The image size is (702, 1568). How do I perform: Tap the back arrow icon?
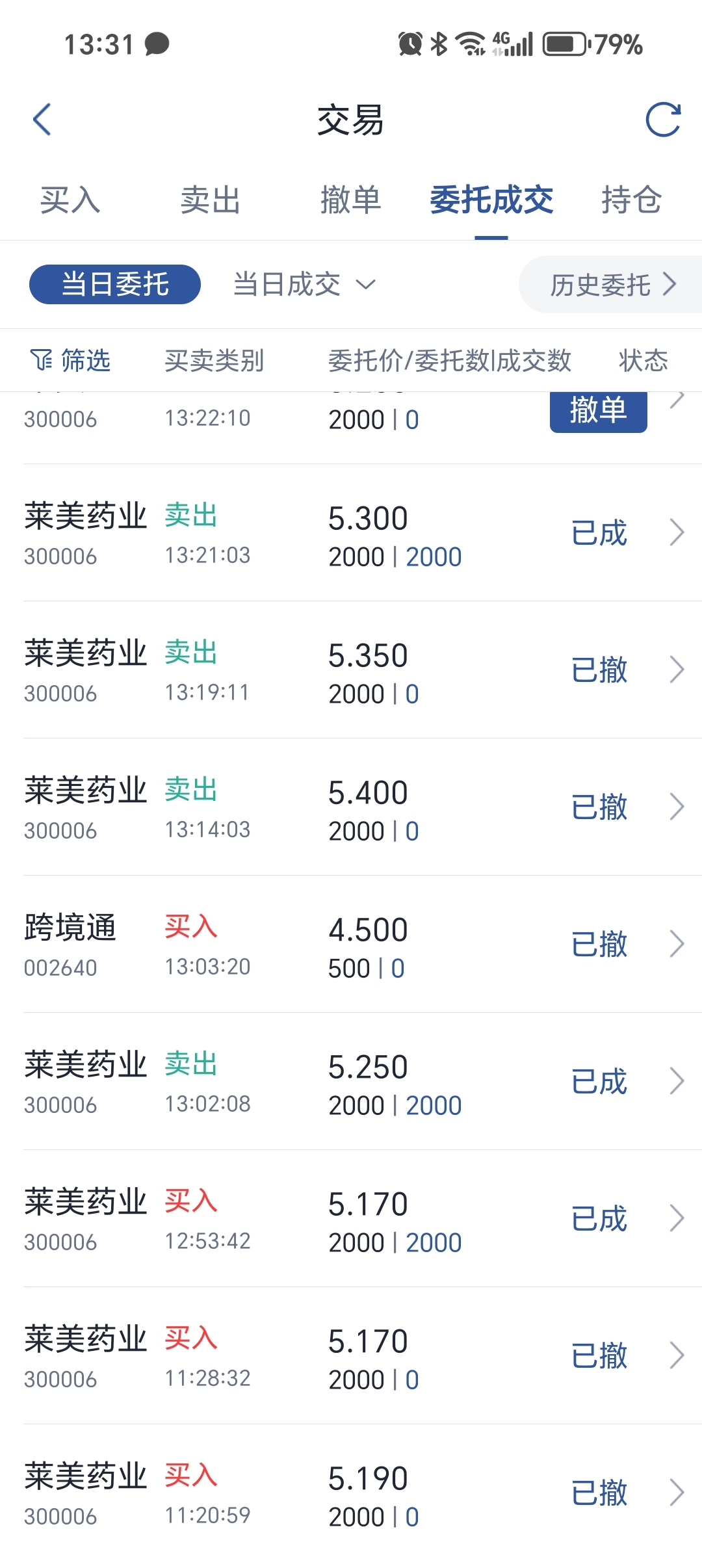[42, 120]
